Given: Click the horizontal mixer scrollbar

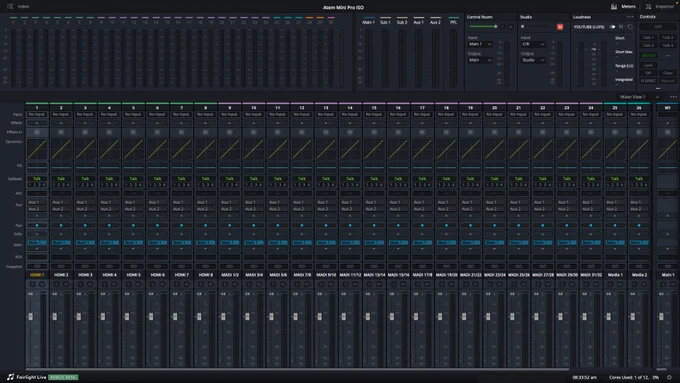Looking at the screenshot, I should point(298,370).
